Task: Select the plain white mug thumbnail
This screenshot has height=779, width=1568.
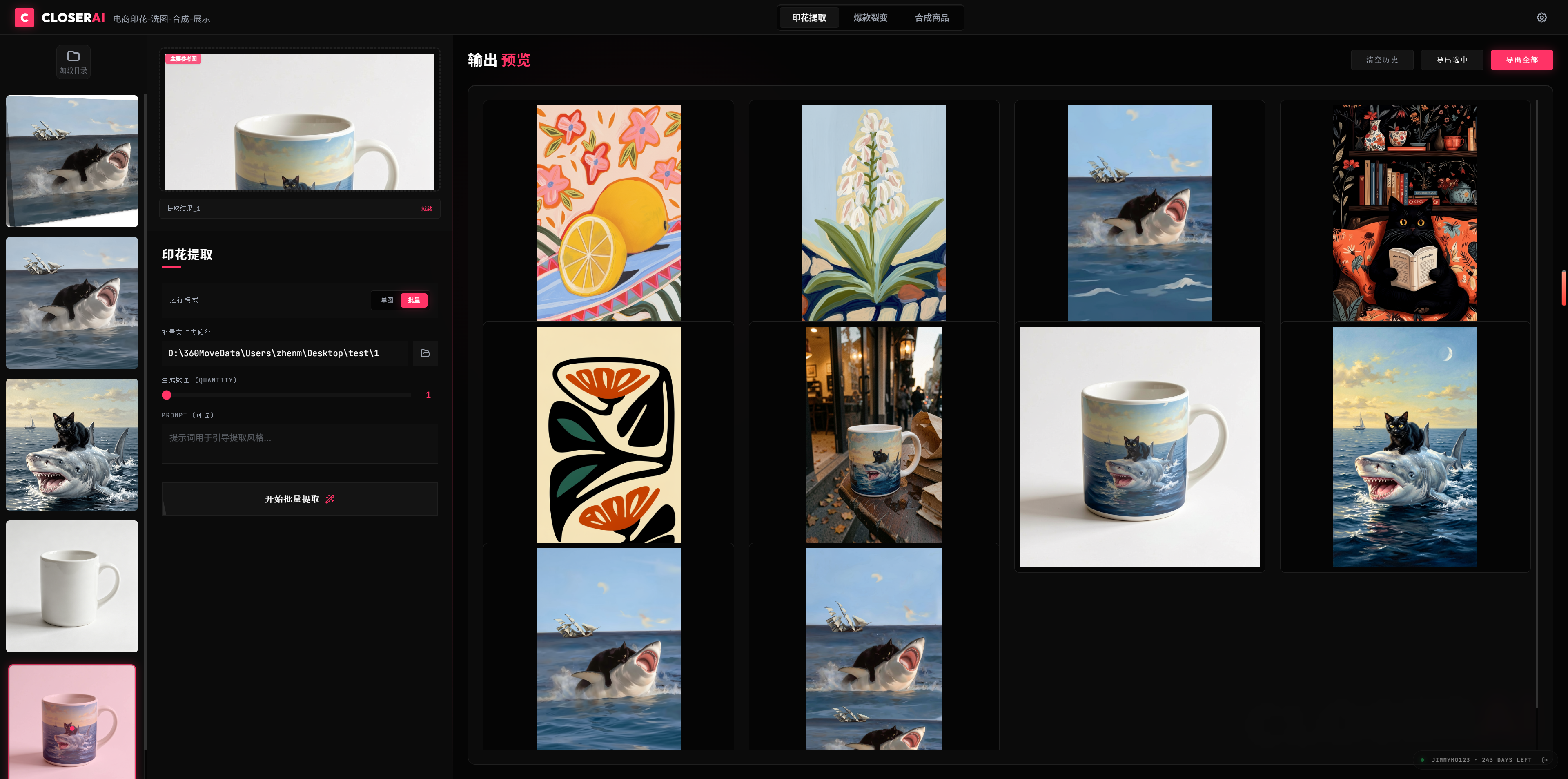Action: [x=72, y=586]
